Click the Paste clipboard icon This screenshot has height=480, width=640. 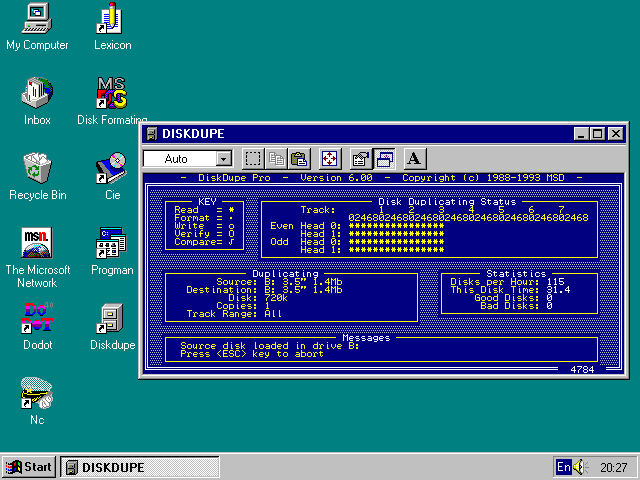coord(298,159)
